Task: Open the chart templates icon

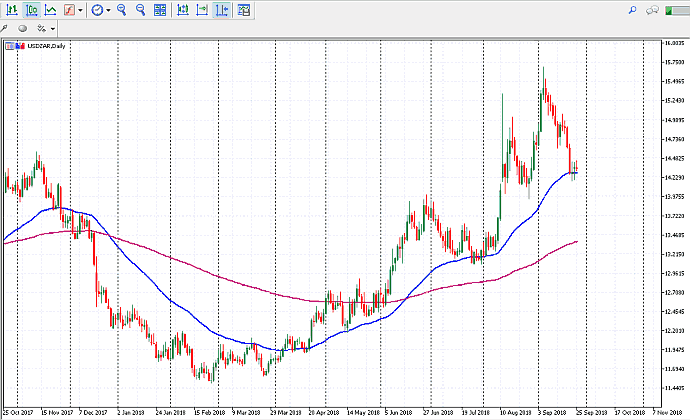Action: [x=243, y=10]
